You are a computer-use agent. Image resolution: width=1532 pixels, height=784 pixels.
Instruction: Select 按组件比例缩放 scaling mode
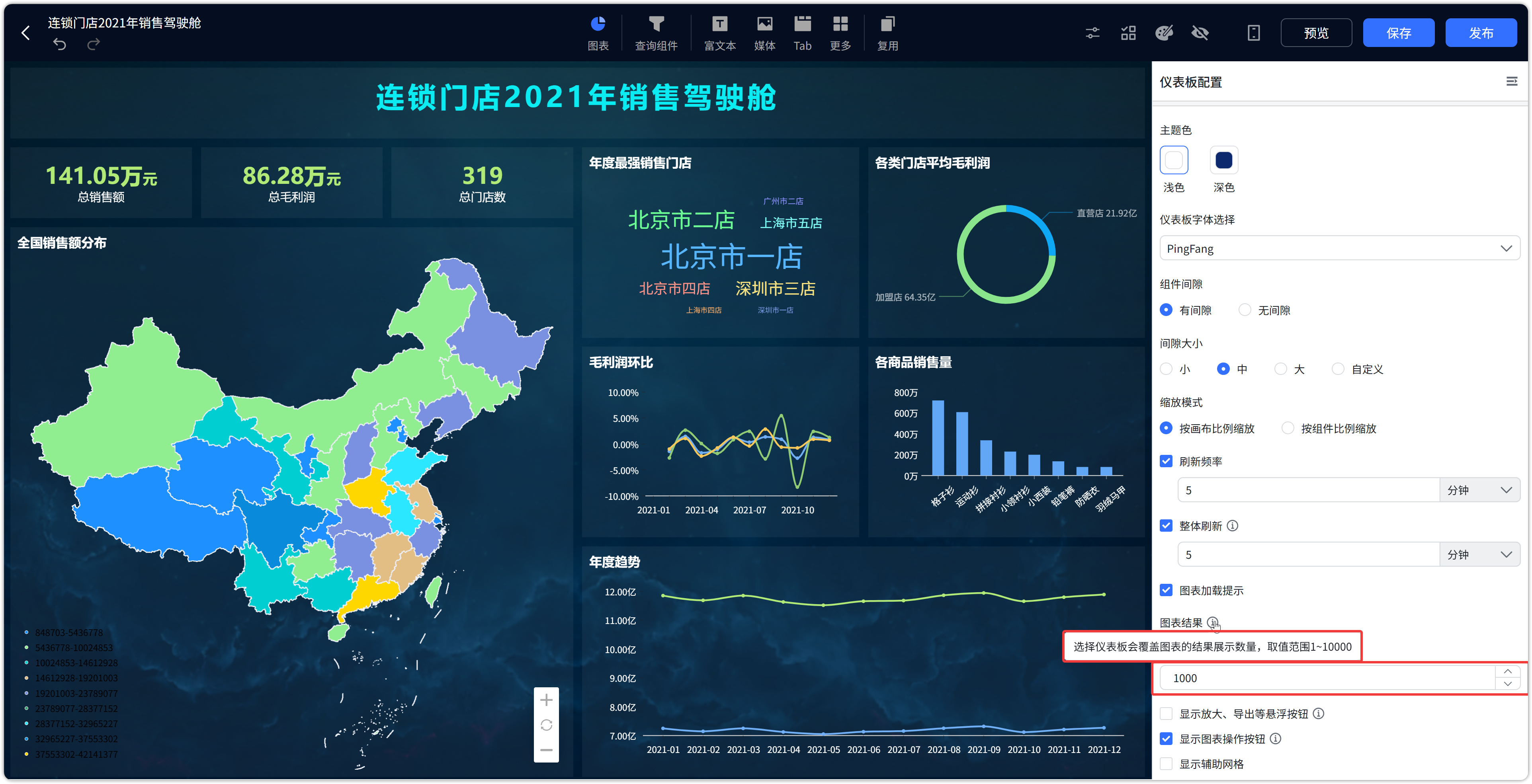[x=1288, y=428]
